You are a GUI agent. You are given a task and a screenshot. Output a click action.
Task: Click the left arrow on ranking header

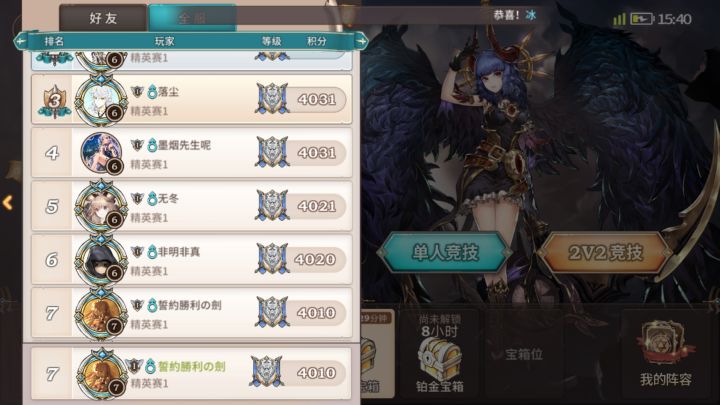20,41
